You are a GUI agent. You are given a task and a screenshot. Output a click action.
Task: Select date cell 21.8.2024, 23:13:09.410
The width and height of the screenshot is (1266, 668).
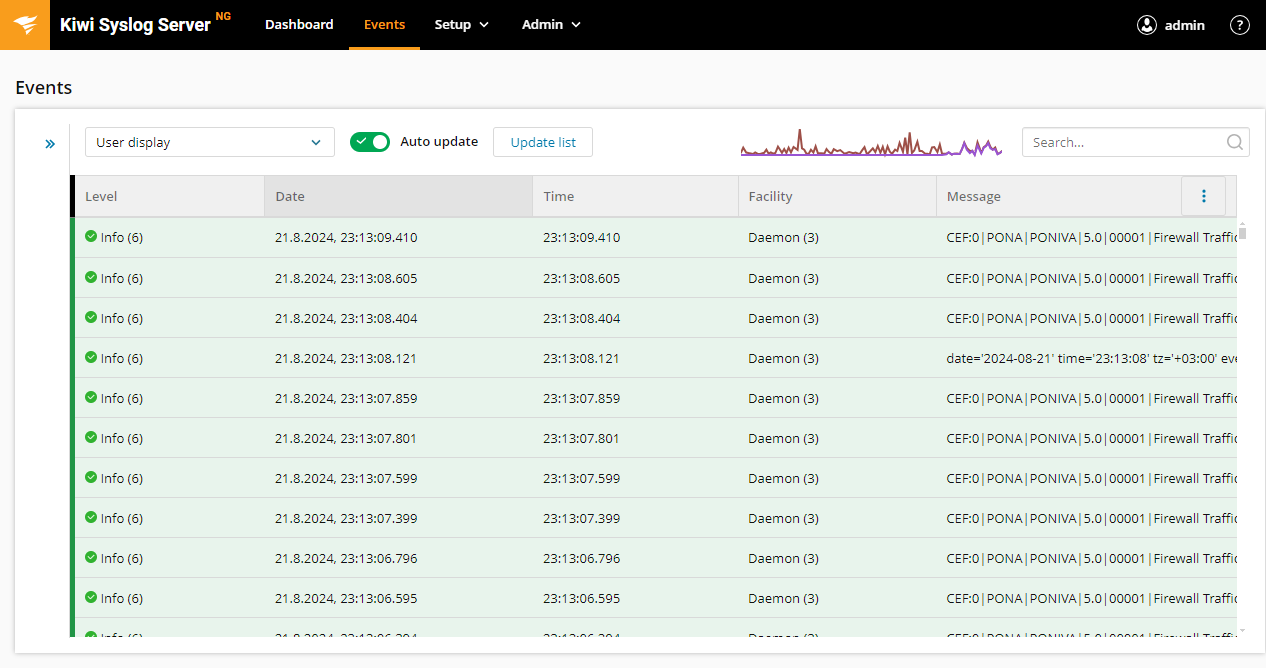point(346,238)
